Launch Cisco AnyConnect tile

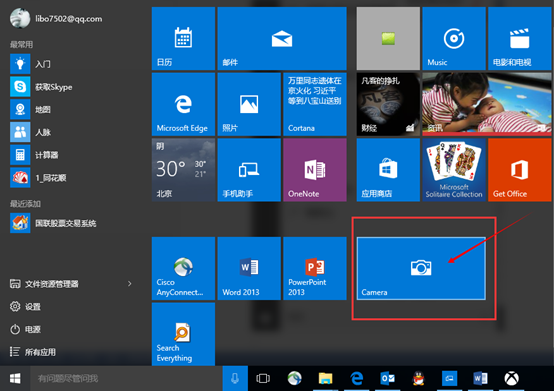(x=183, y=268)
